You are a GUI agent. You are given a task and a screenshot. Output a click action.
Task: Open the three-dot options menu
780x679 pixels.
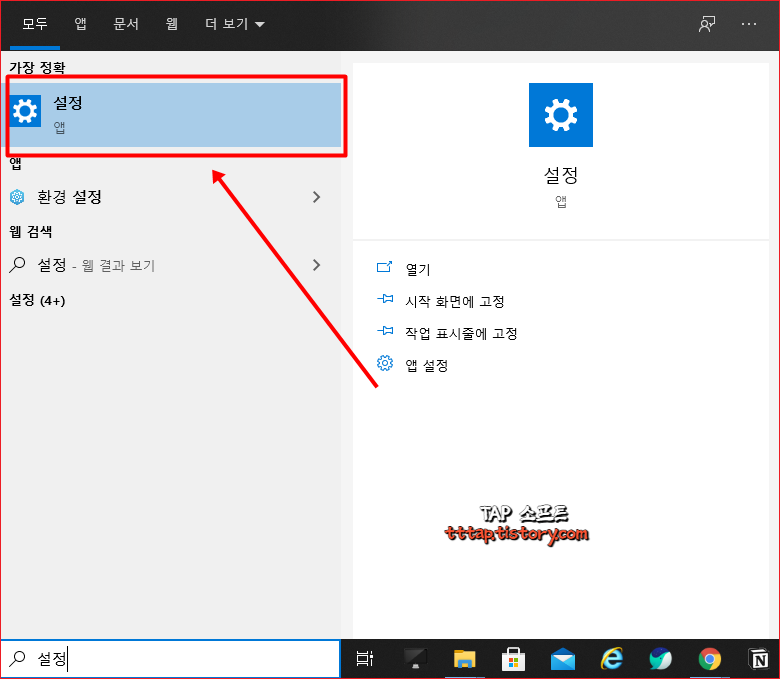click(x=749, y=24)
